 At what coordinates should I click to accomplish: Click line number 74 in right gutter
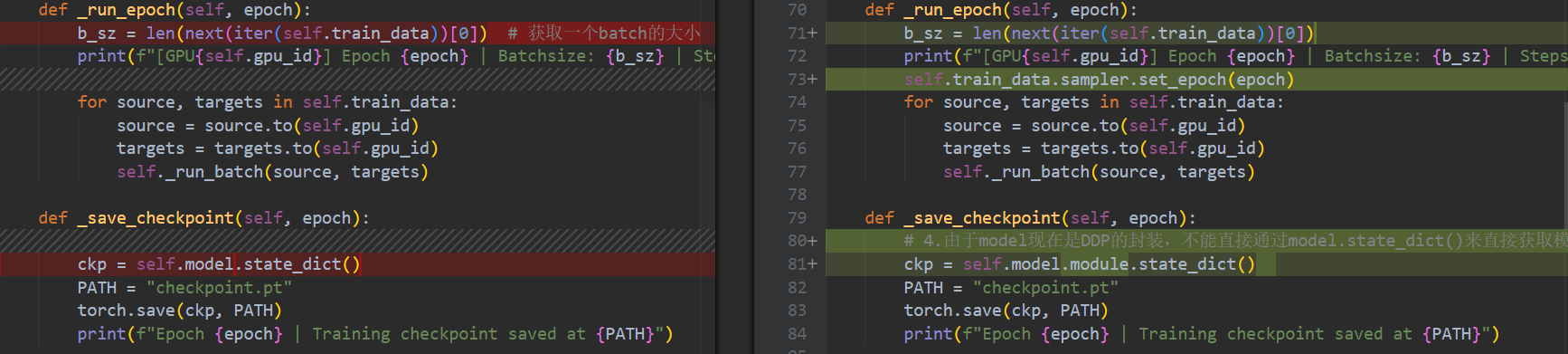(797, 102)
